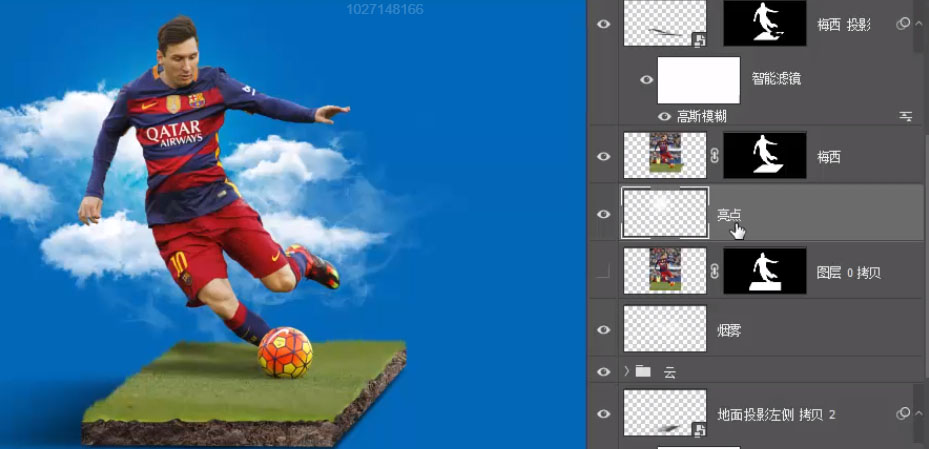This screenshot has width=929, height=449.
Task: Select the 梅西 layer mask thumbnail
Action: pyautogui.click(x=765, y=155)
